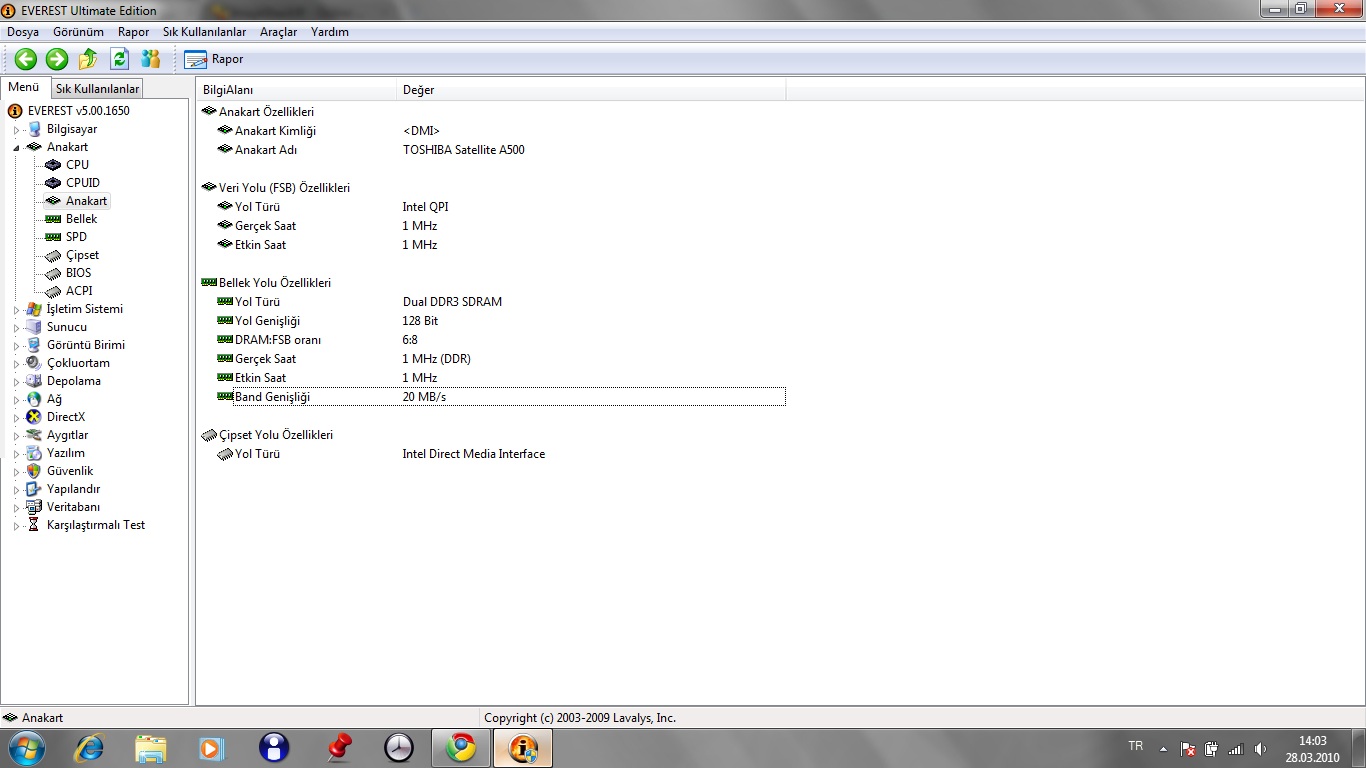1366x768 pixels.
Task: Click the green Forward arrow toolbar icon
Action: pyautogui.click(x=57, y=59)
